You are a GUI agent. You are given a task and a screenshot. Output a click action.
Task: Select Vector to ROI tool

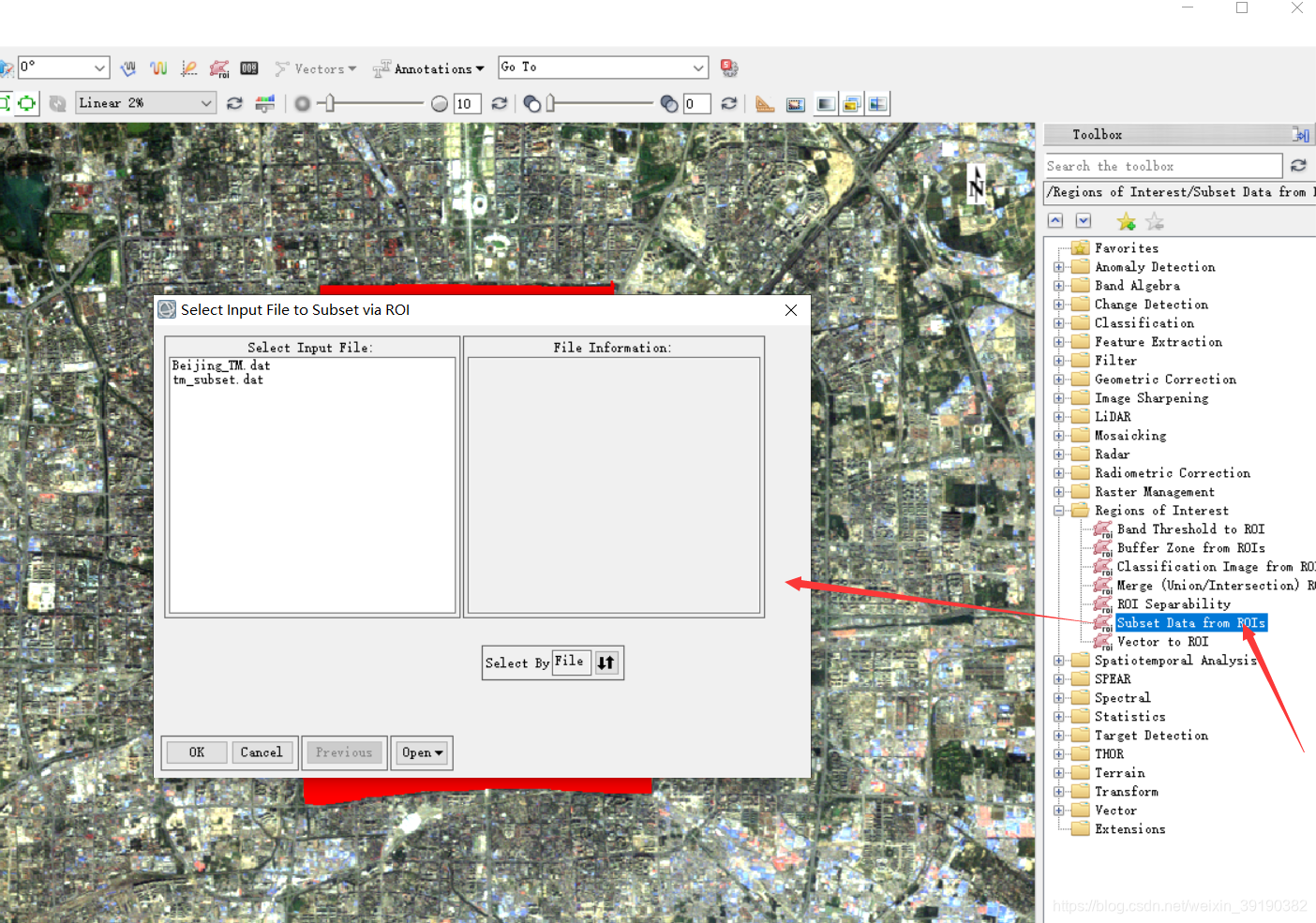point(1162,642)
